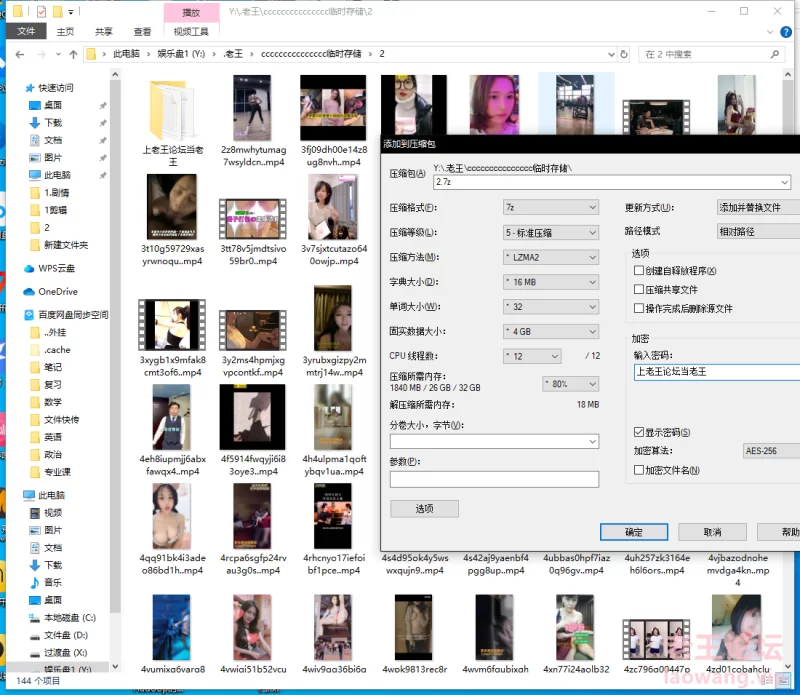Expand the 压缩等级 dropdown
Viewport: 800px width, 695px height.
(549, 232)
